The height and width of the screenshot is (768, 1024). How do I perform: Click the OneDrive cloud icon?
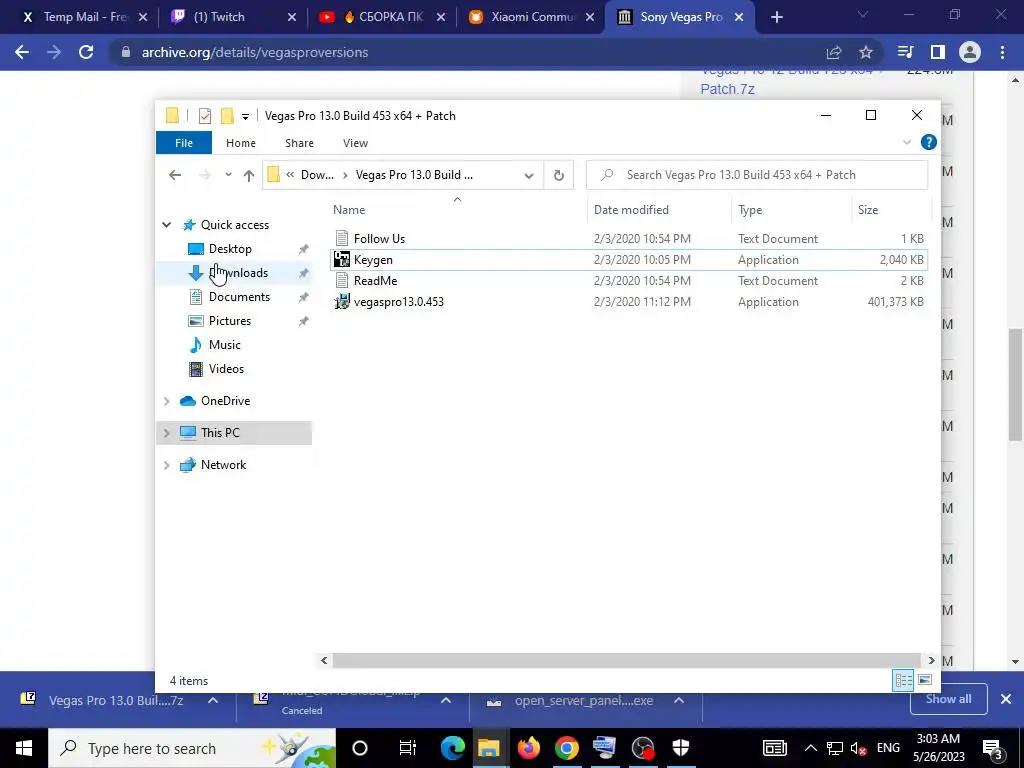tap(188, 400)
